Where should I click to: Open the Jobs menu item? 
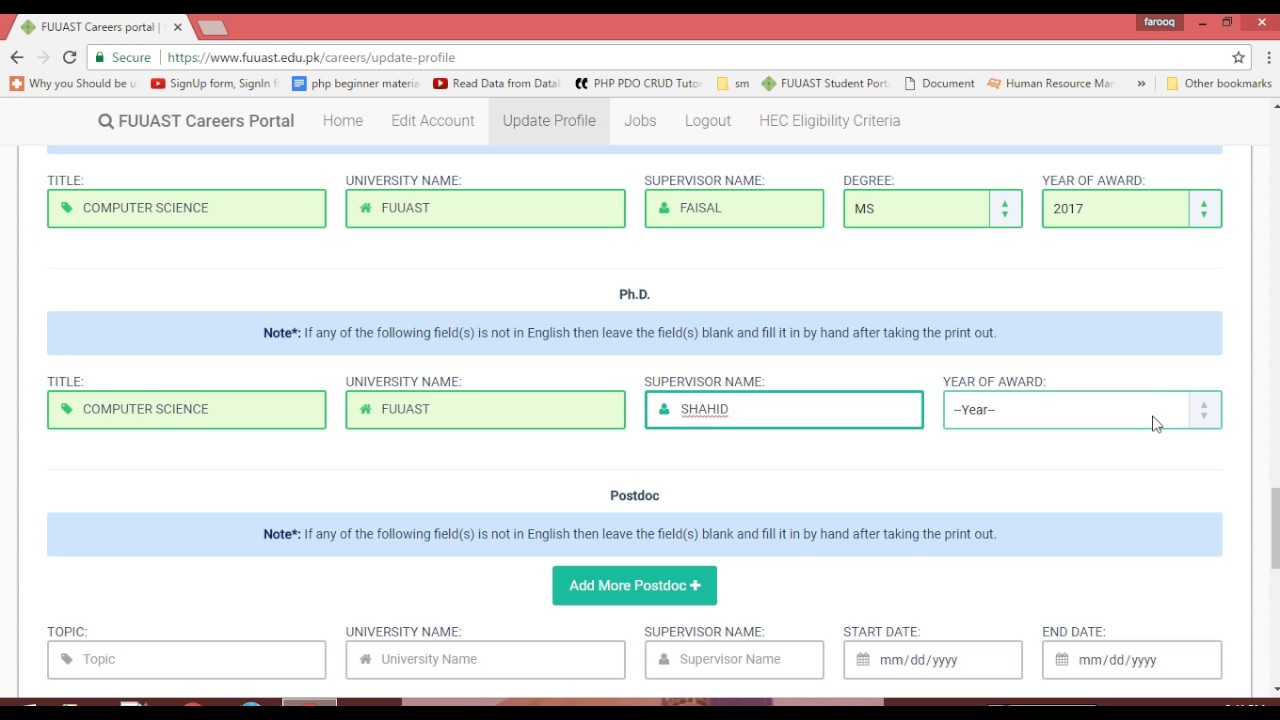(640, 121)
